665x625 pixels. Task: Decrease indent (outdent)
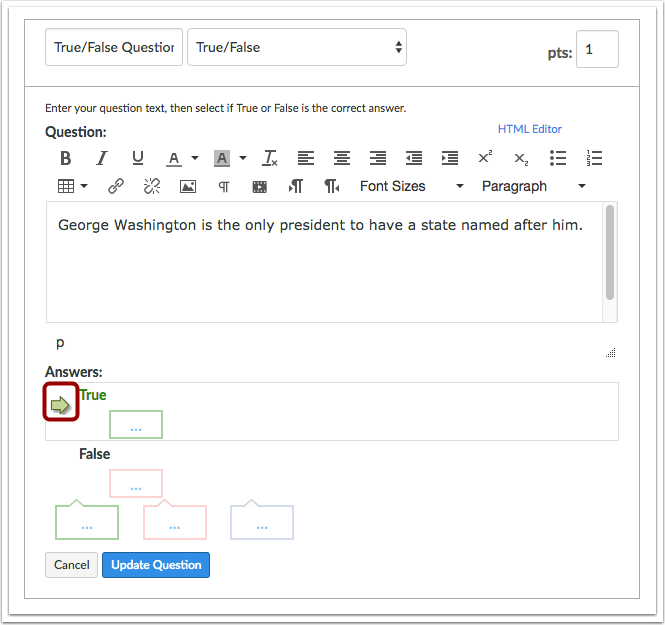pyautogui.click(x=414, y=159)
